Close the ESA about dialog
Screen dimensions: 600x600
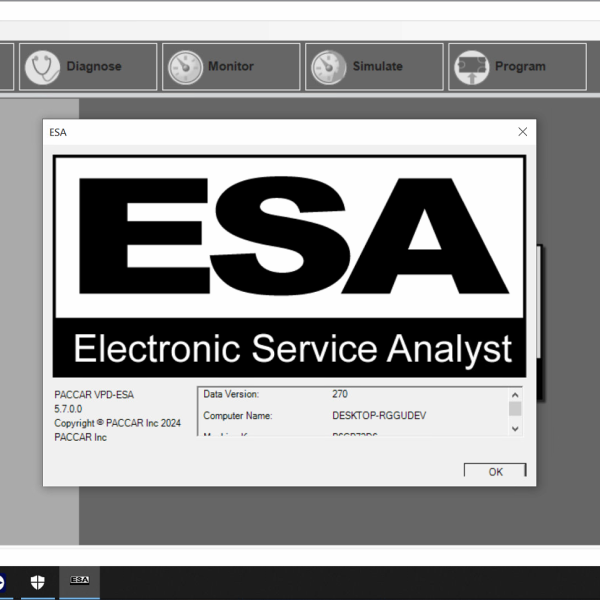point(522,132)
